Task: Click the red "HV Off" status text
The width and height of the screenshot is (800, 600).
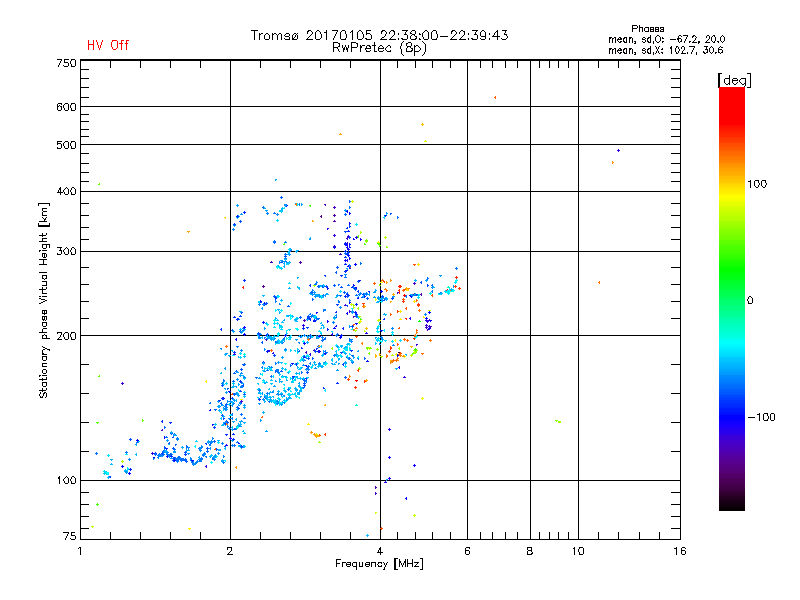Action: click(108, 45)
